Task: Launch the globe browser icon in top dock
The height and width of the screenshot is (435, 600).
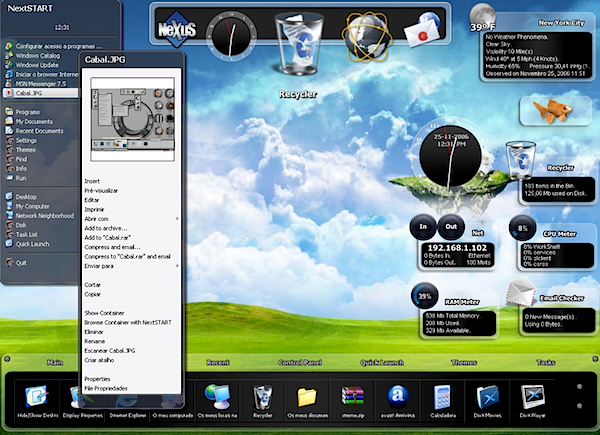Action: point(367,36)
